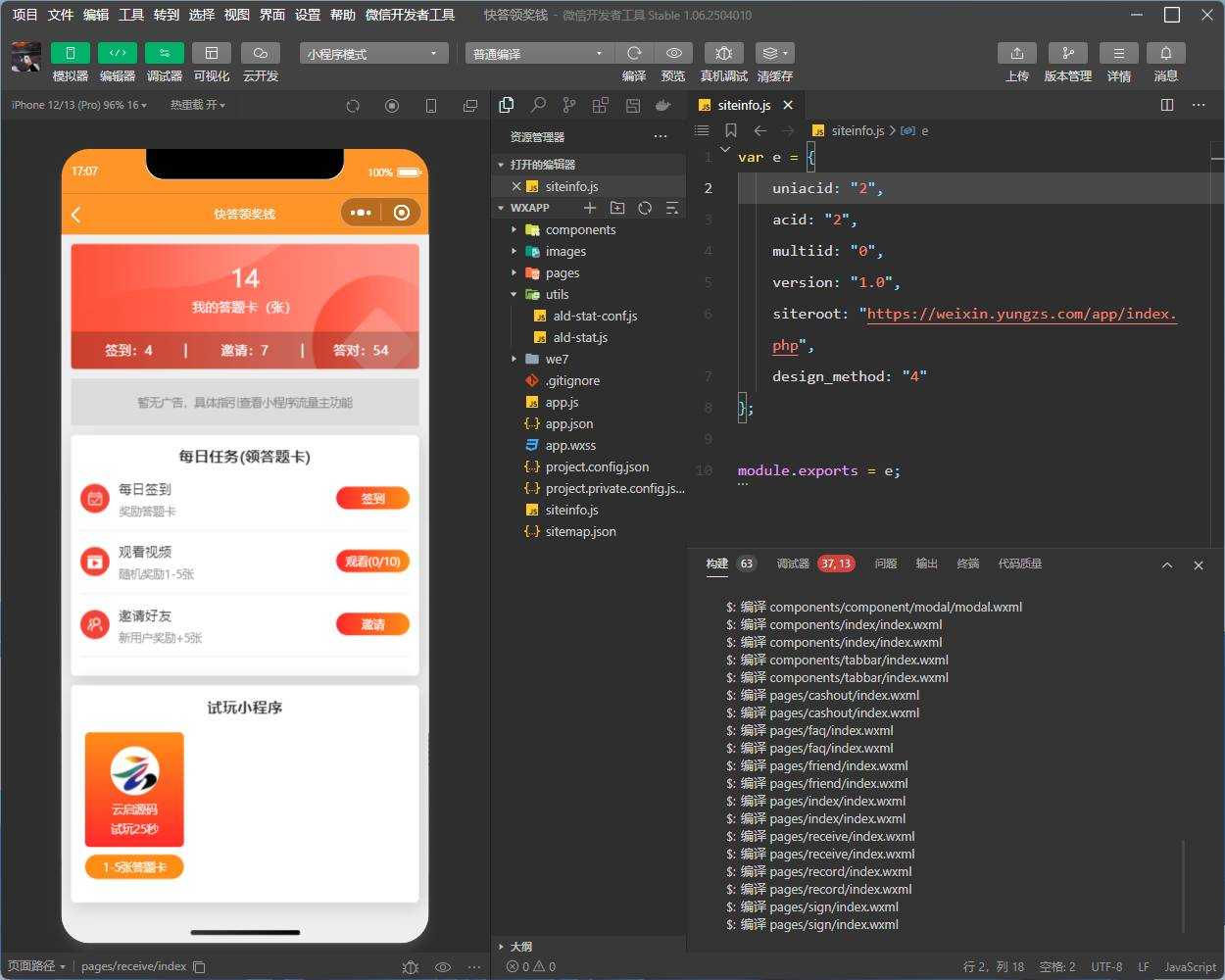1225x980 pixels.
Task: Tap the 邀请 invite friends button
Action: tap(372, 624)
